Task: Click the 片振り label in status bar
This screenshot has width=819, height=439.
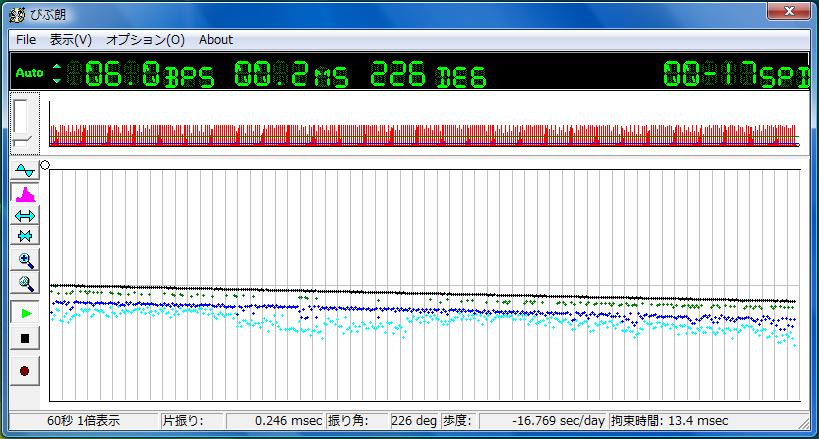Action: tap(192, 421)
